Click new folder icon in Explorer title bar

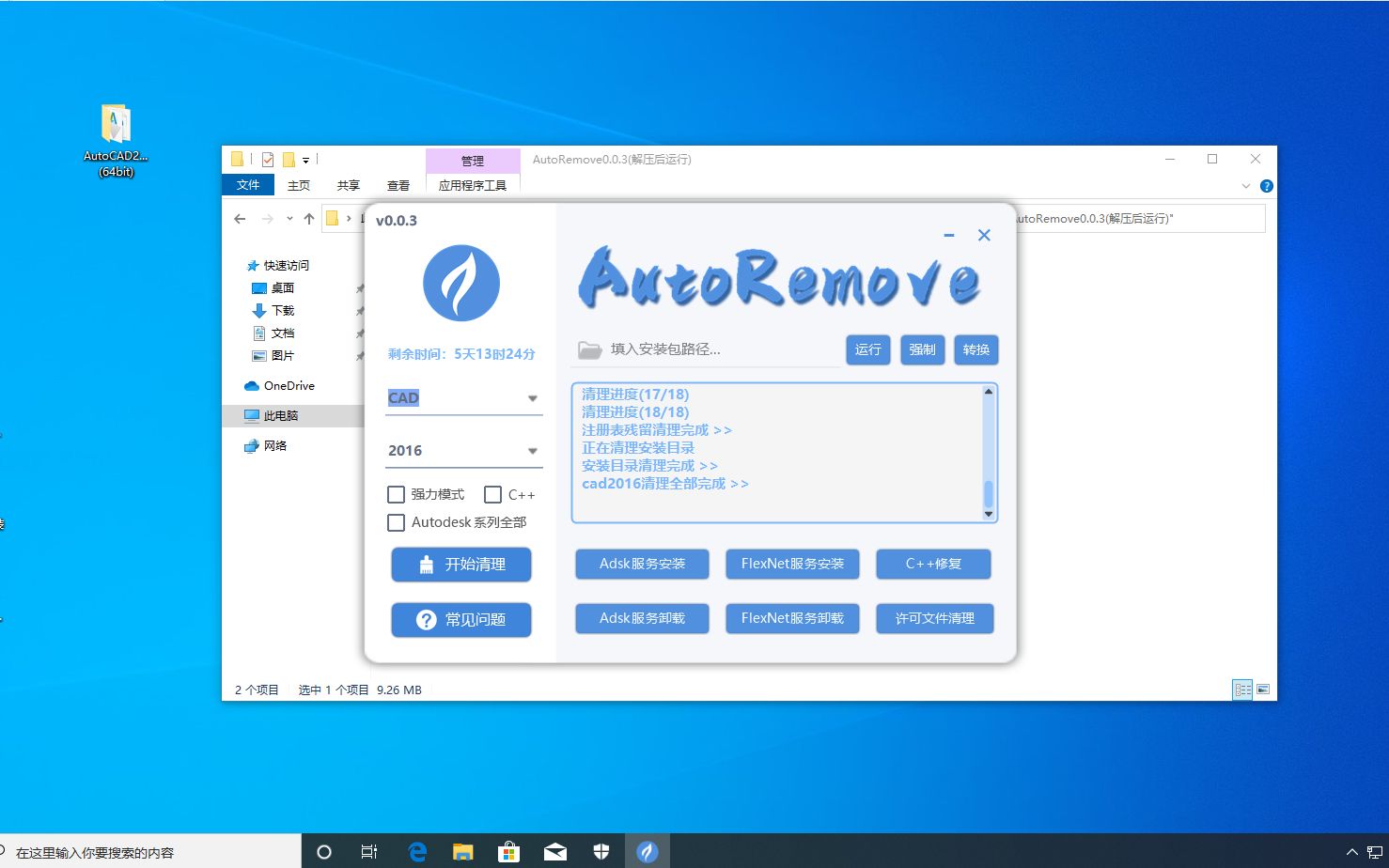click(x=289, y=160)
